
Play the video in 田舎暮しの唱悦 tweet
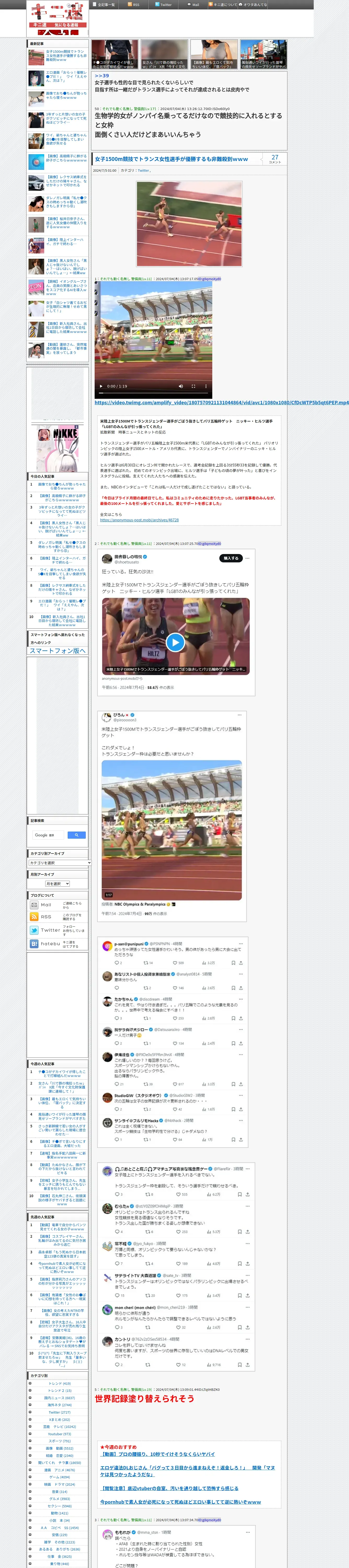coord(175,642)
